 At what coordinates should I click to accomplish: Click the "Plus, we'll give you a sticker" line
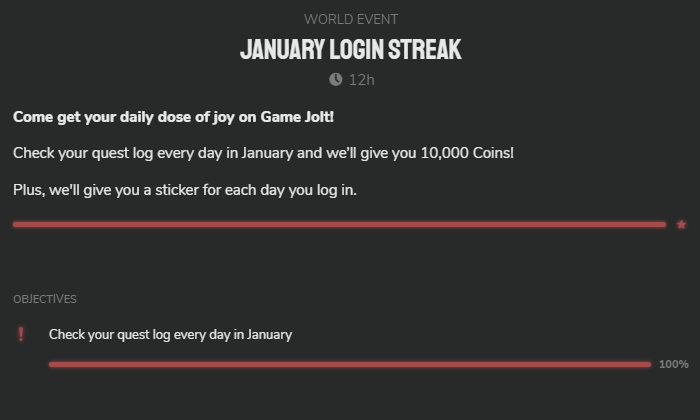184,189
